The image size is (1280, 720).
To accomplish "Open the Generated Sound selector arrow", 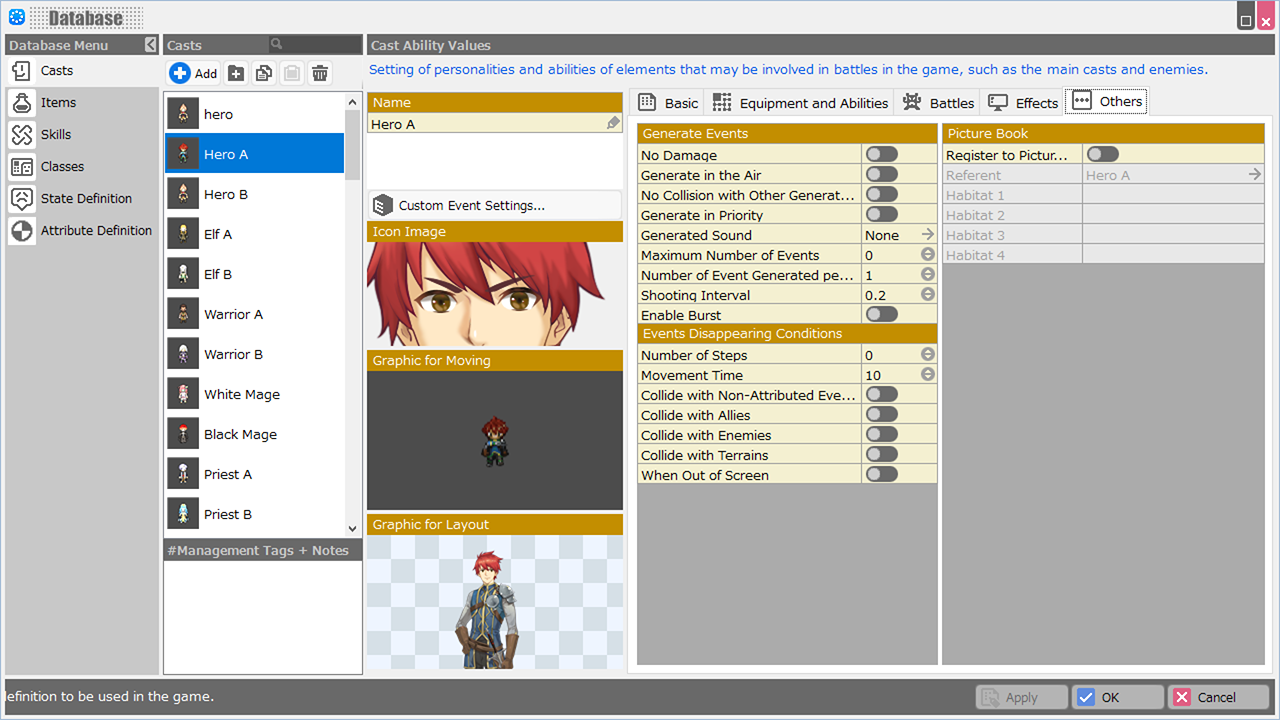I will pos(927,235).
